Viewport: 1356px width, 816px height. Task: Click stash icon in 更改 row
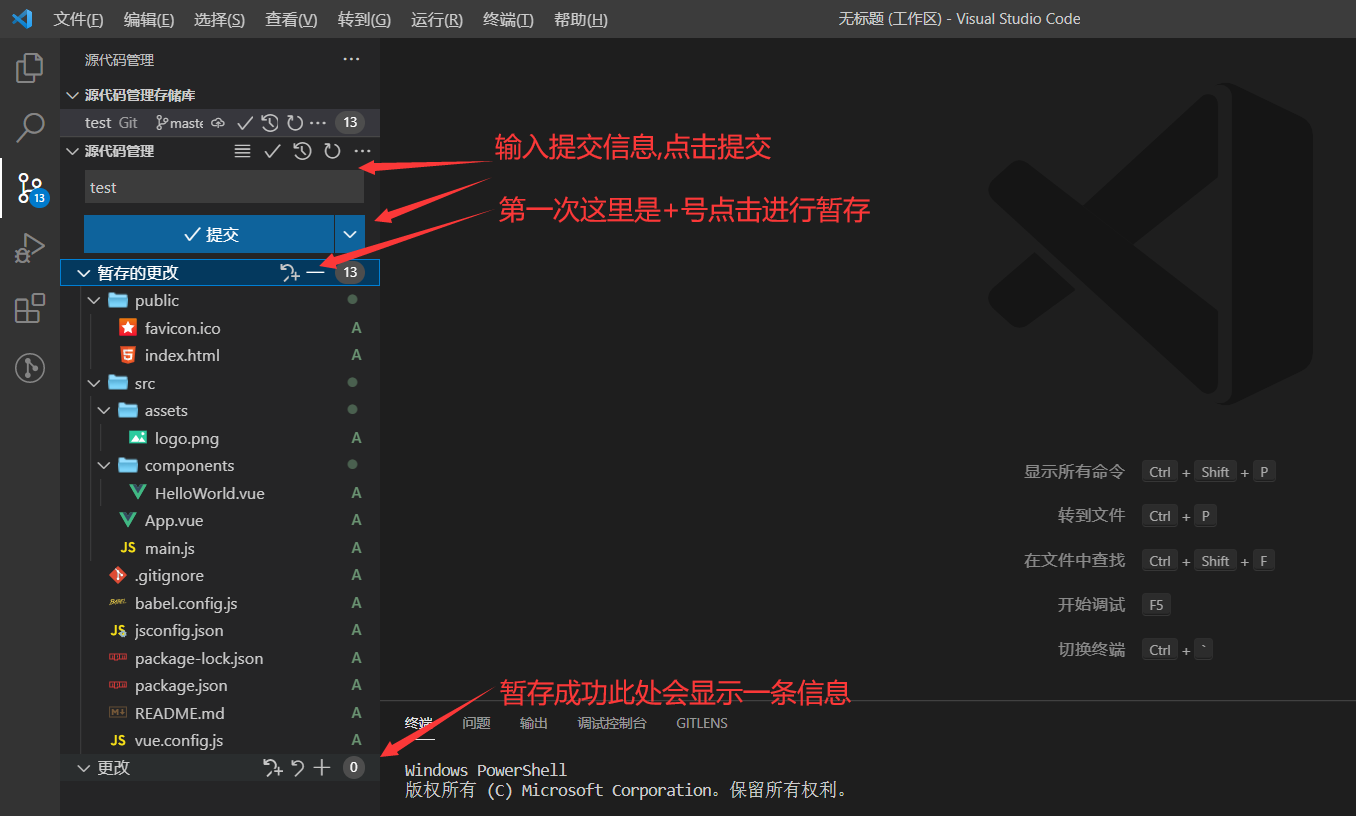point(272,768)
